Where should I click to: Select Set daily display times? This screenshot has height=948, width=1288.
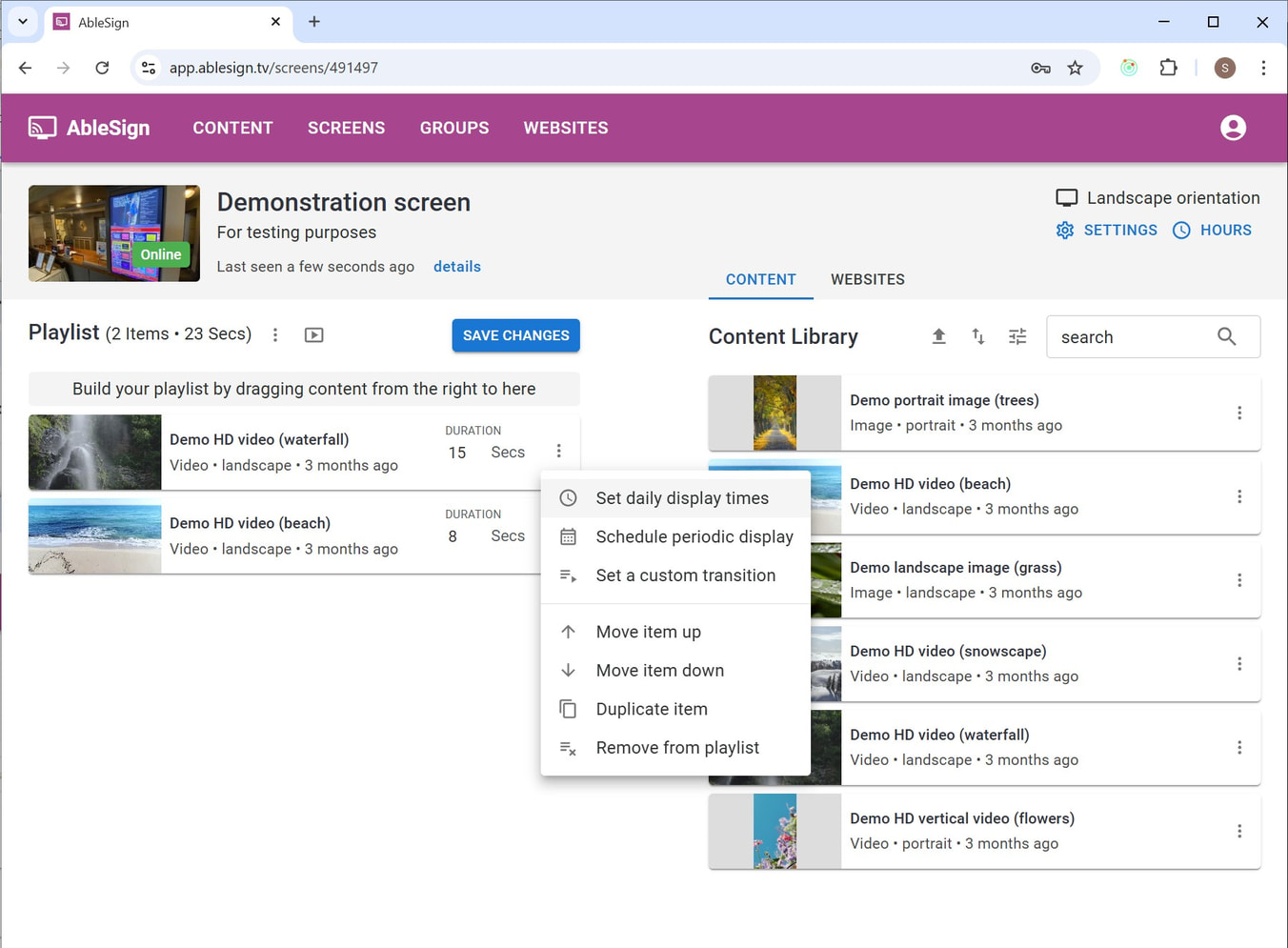pos(681,498)
